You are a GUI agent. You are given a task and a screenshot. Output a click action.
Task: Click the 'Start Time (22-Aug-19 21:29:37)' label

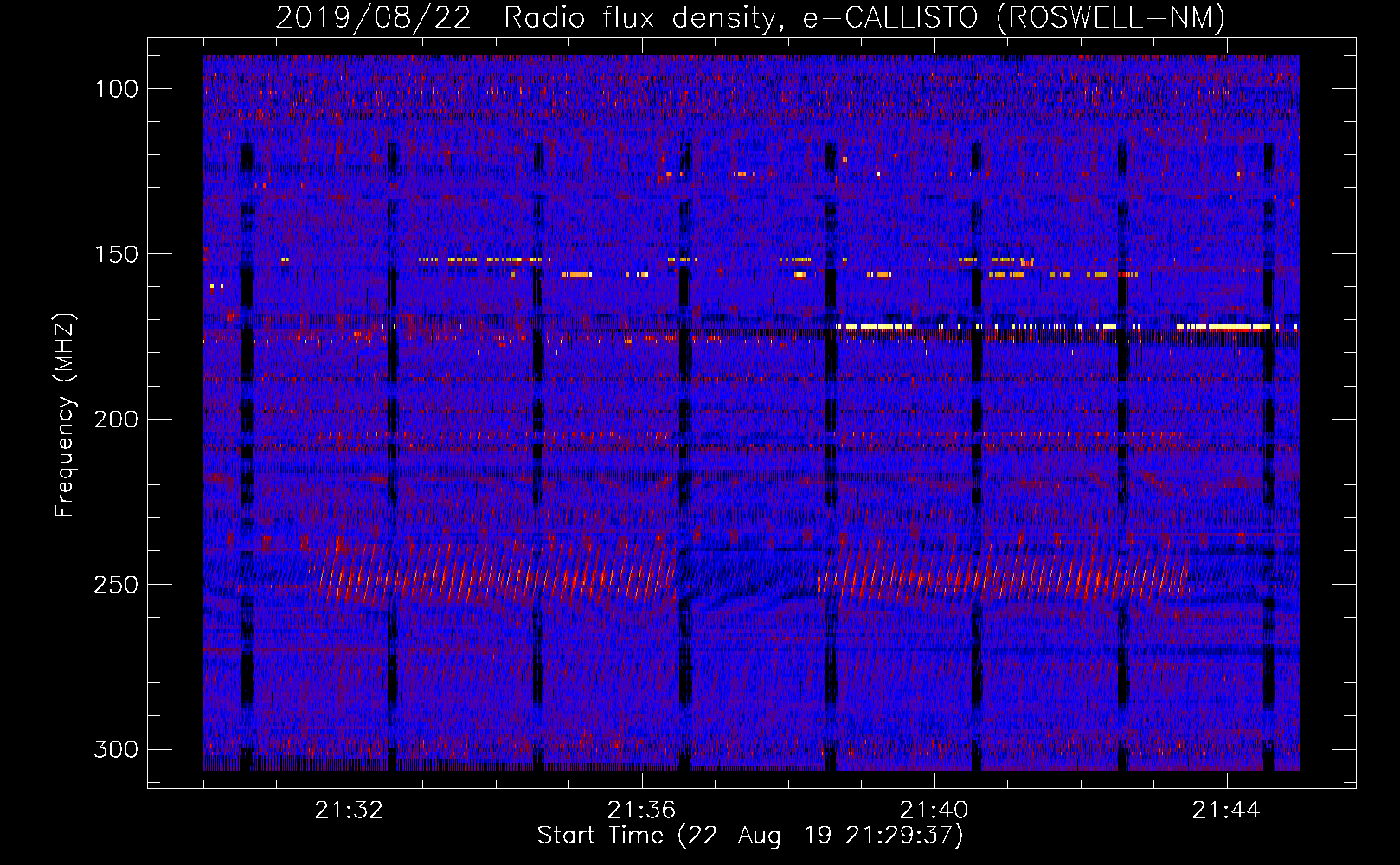click(750, 836)
